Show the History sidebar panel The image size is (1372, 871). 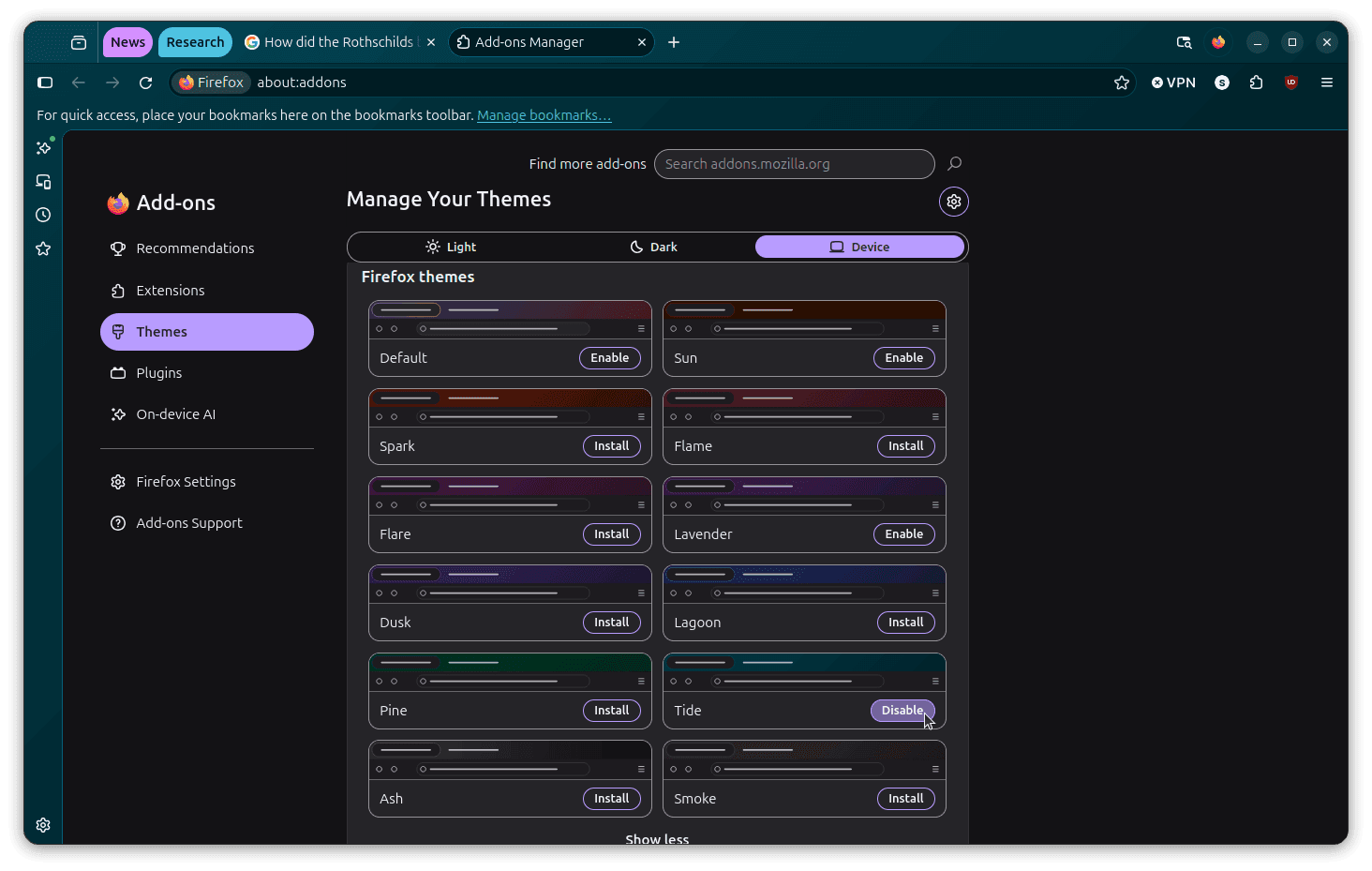click(x=43, y=215)
